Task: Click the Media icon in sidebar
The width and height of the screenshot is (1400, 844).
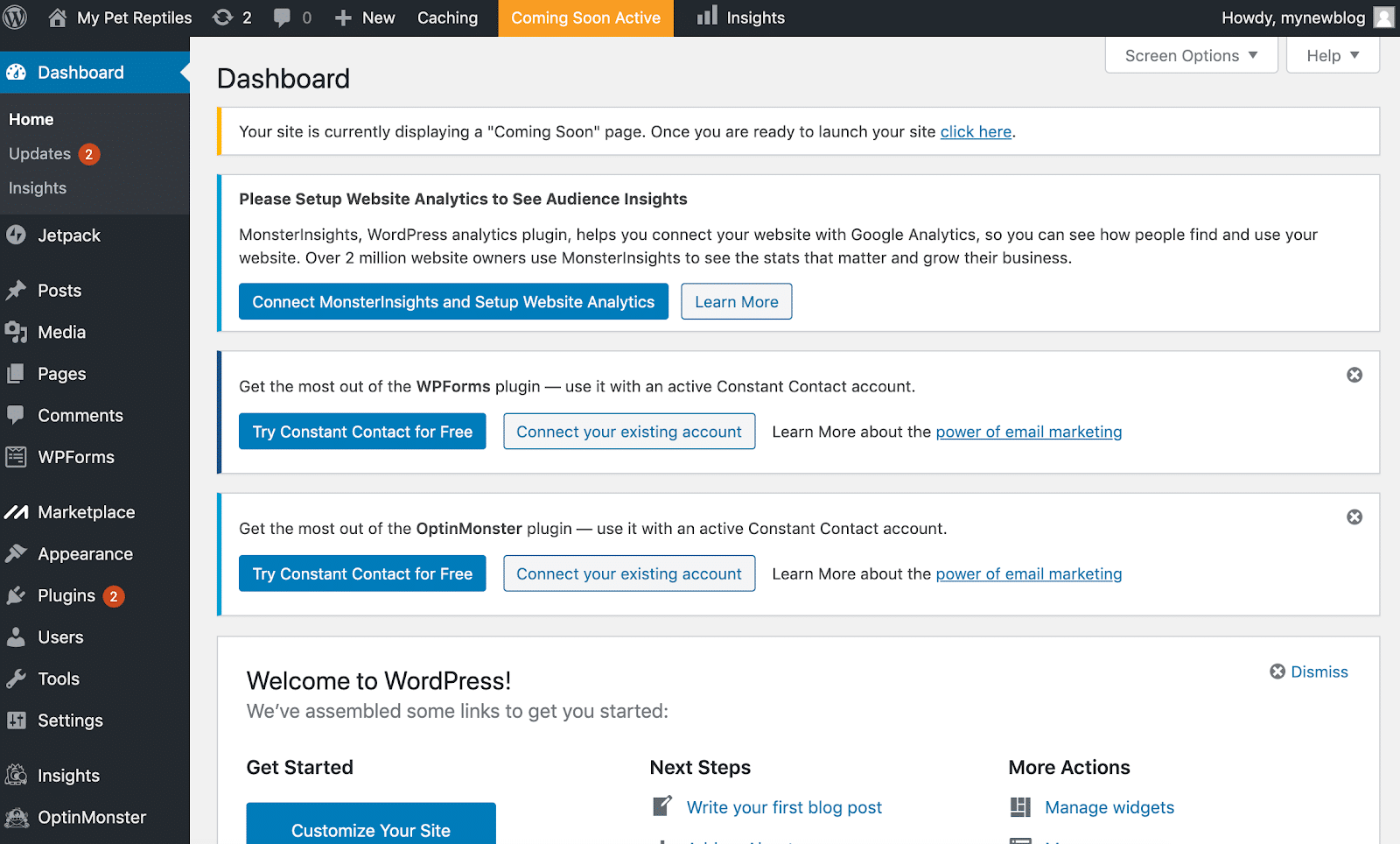Action: [x=16, y=332]
